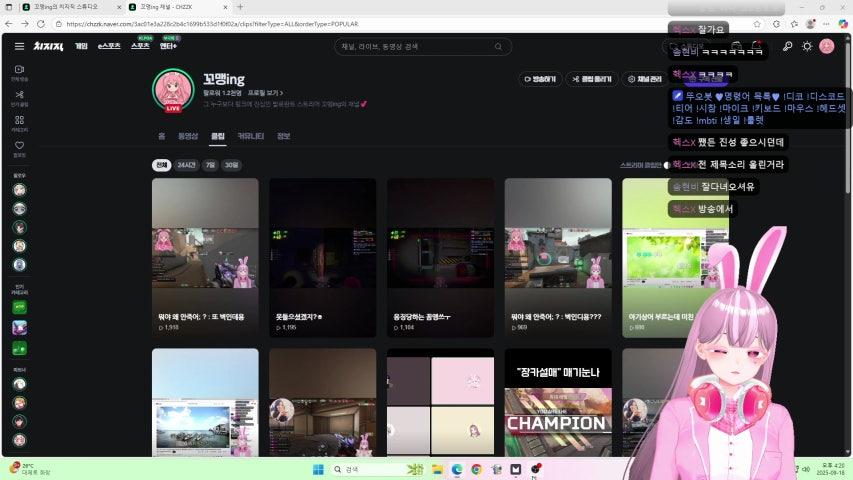Switch to the 동영상 tab
Viewport: 853px width, 480px height.
[x=188, y=136]
